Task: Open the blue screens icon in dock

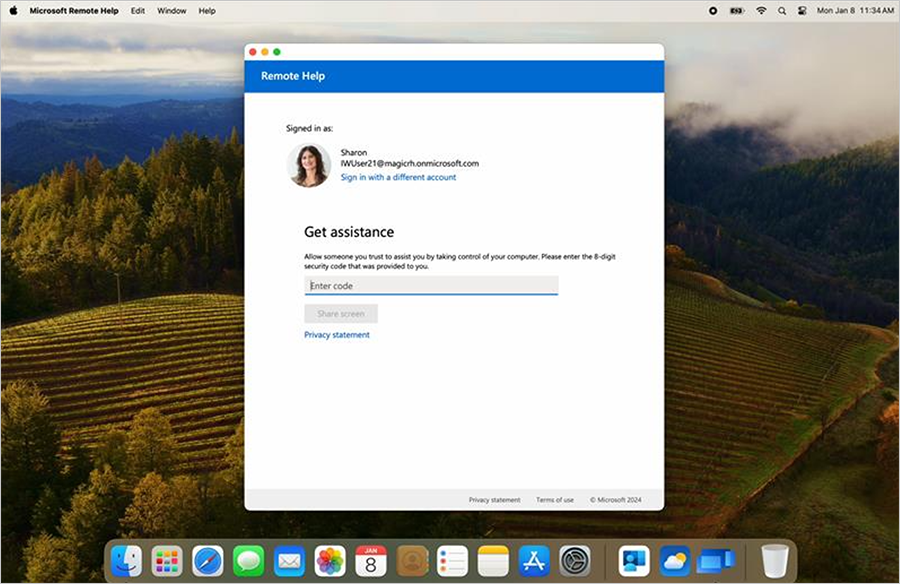Action: coord(715,560)
